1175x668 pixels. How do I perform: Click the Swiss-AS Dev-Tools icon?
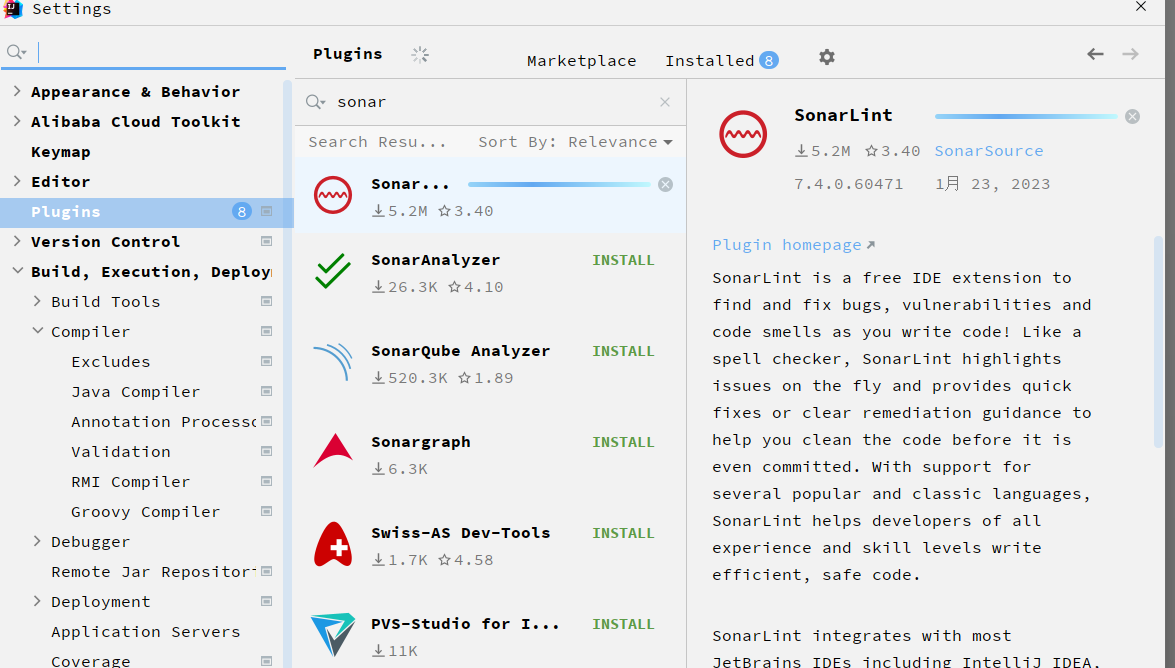tap(333, 544)
